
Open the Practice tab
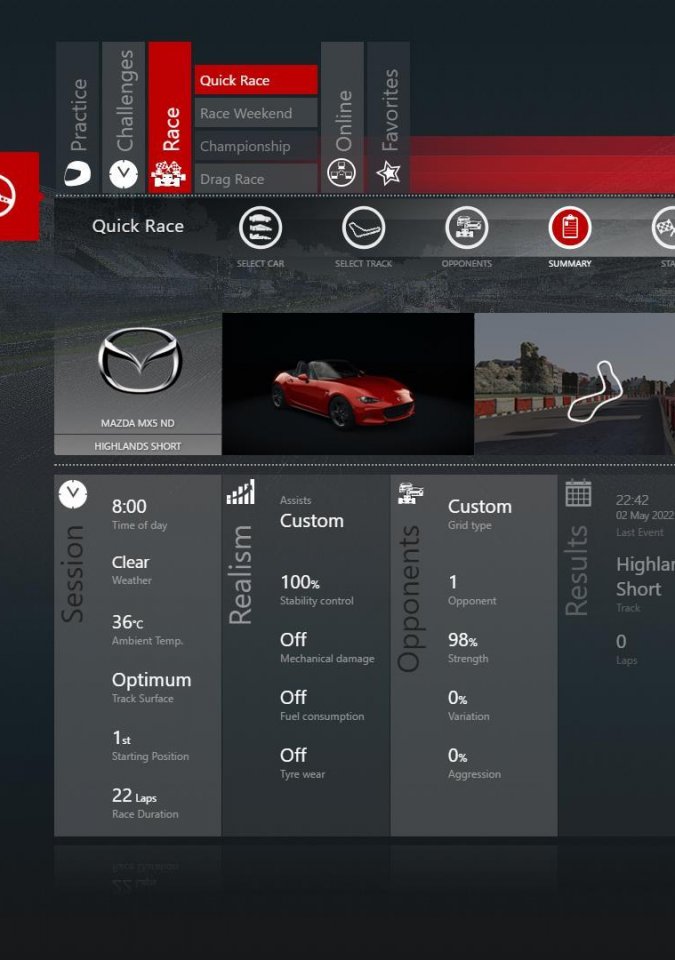[77, 117]
